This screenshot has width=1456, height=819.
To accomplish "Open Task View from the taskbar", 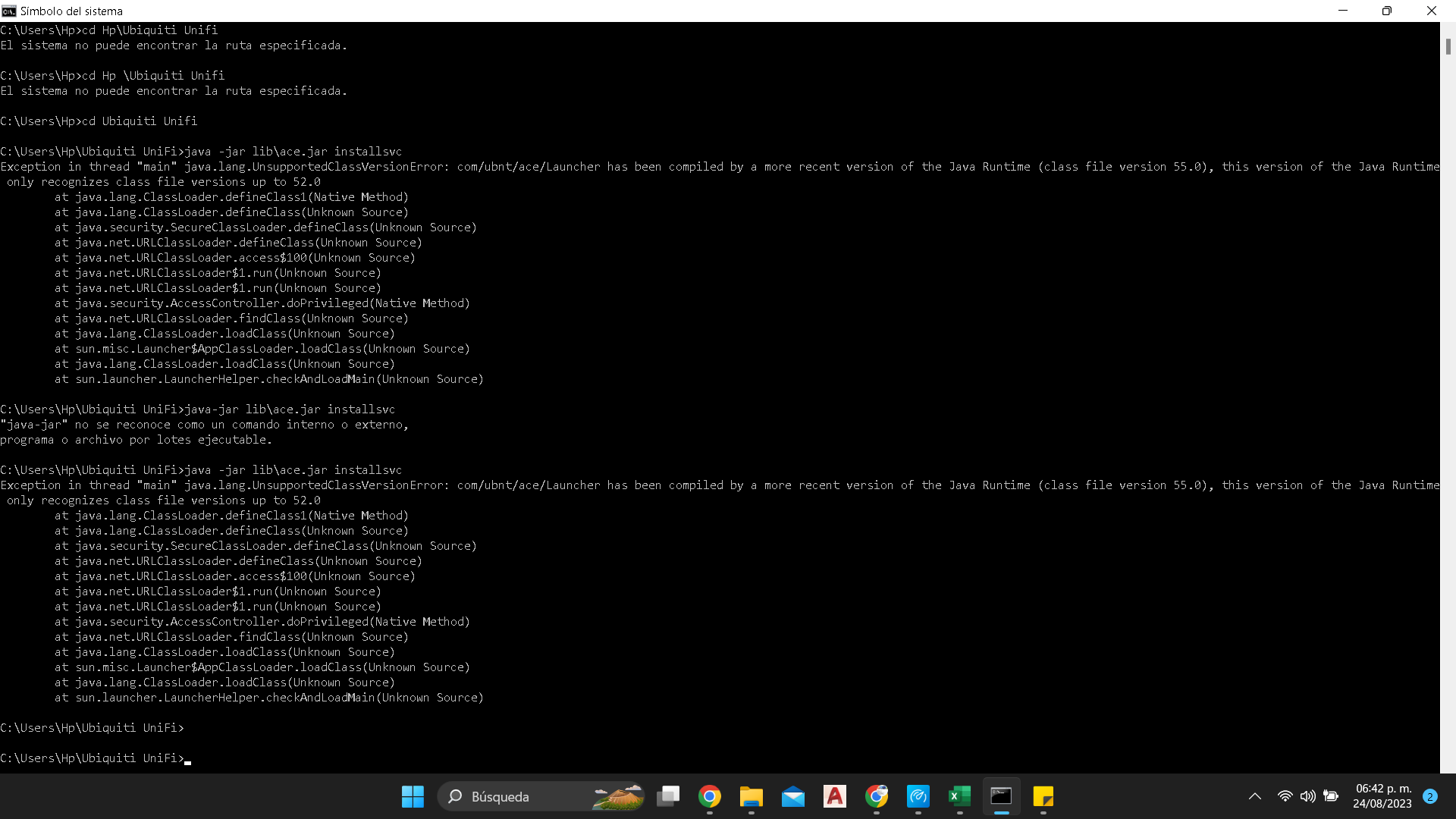I will coord(668,796).
